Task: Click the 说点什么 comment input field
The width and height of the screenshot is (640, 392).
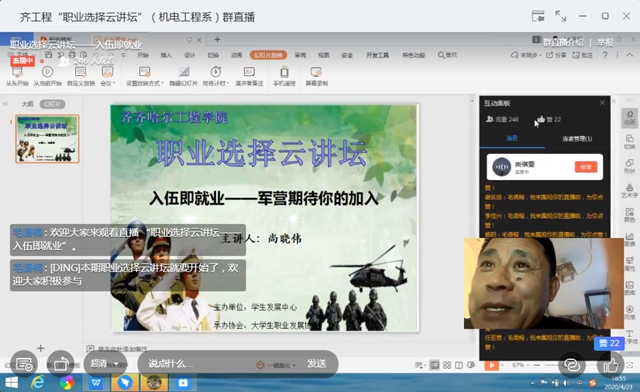Action: 196,363
